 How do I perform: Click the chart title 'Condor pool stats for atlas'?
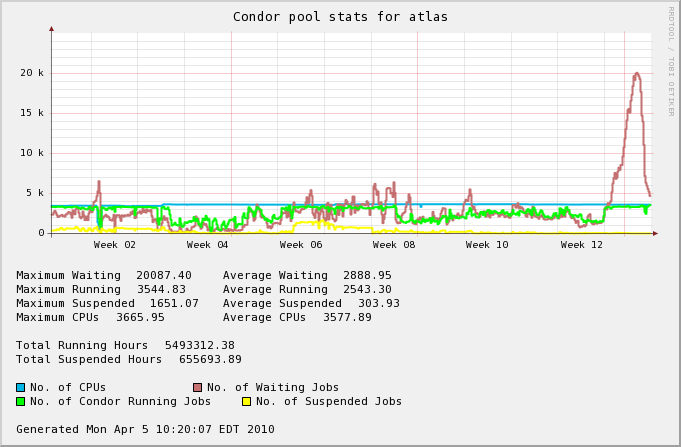tap(340, 17)
